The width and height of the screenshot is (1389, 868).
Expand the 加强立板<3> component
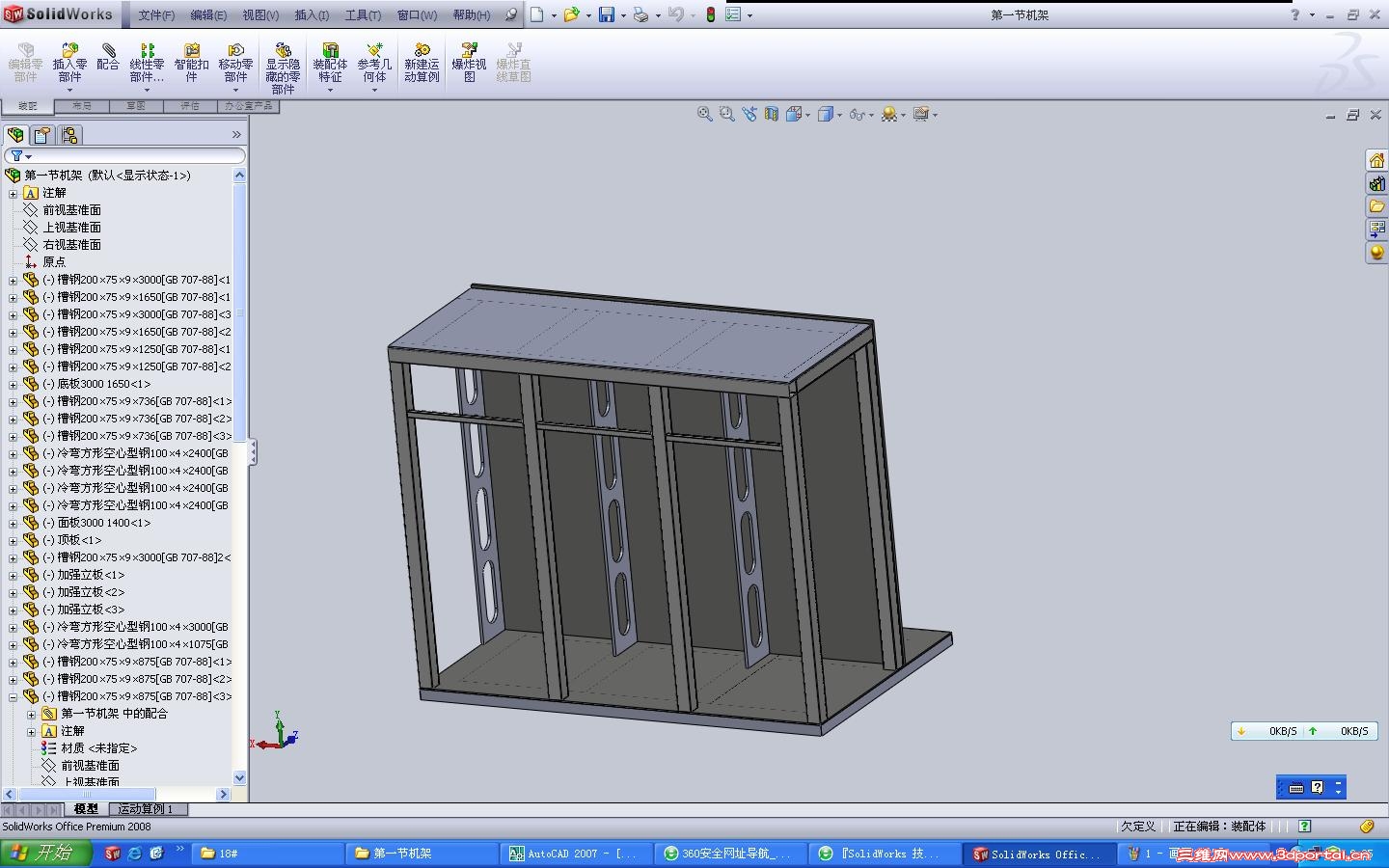pyautogui.click(x=14, y=610)
